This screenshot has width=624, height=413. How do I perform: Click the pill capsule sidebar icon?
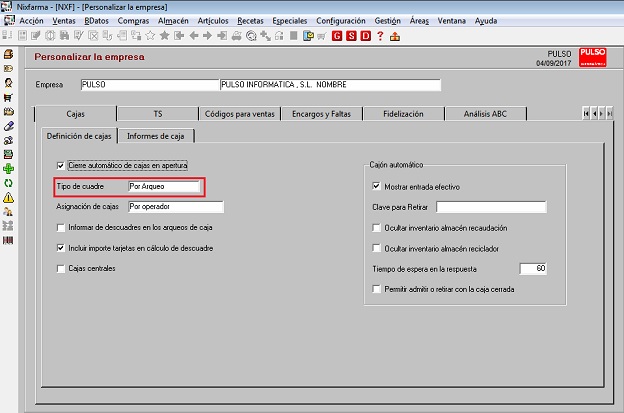click(8, 126)
